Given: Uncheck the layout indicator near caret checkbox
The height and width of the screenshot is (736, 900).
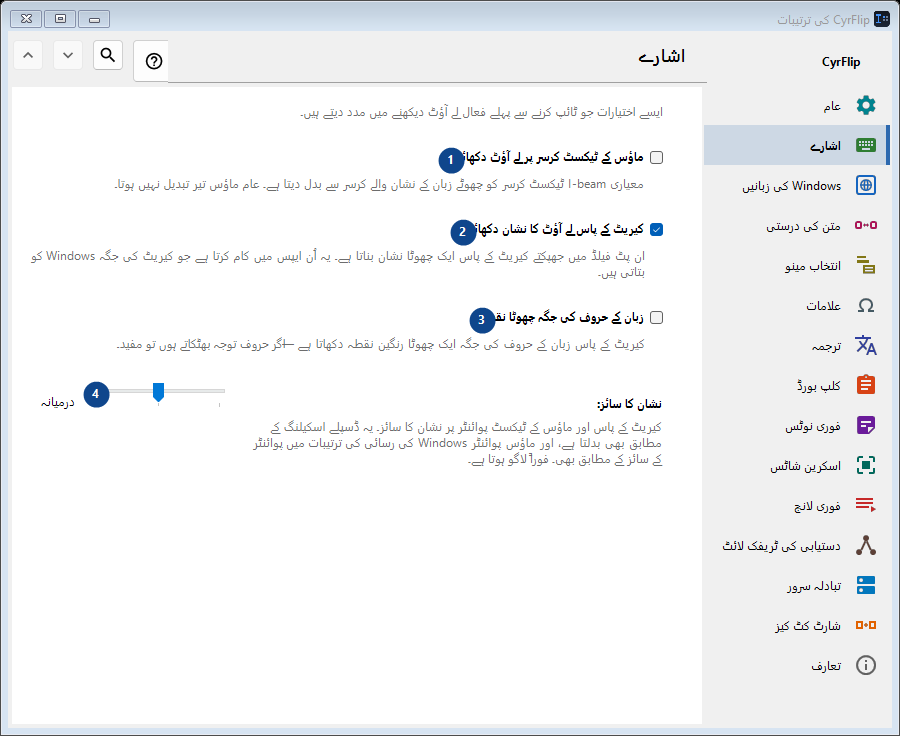Looking at the screenshot, I should [x=657, y=230].
